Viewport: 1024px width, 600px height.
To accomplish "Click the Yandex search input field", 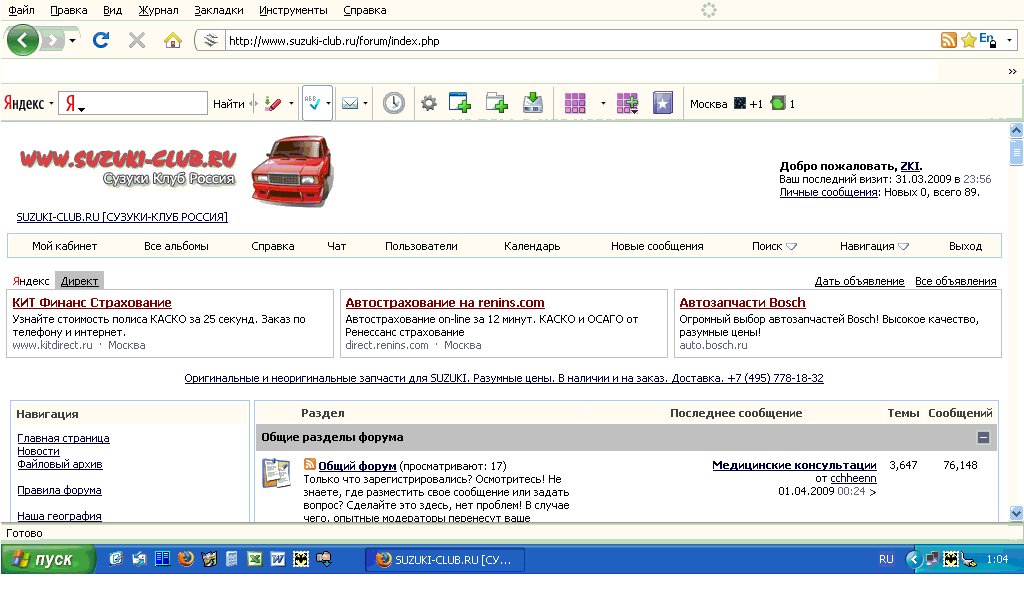I will coord(133,103).
